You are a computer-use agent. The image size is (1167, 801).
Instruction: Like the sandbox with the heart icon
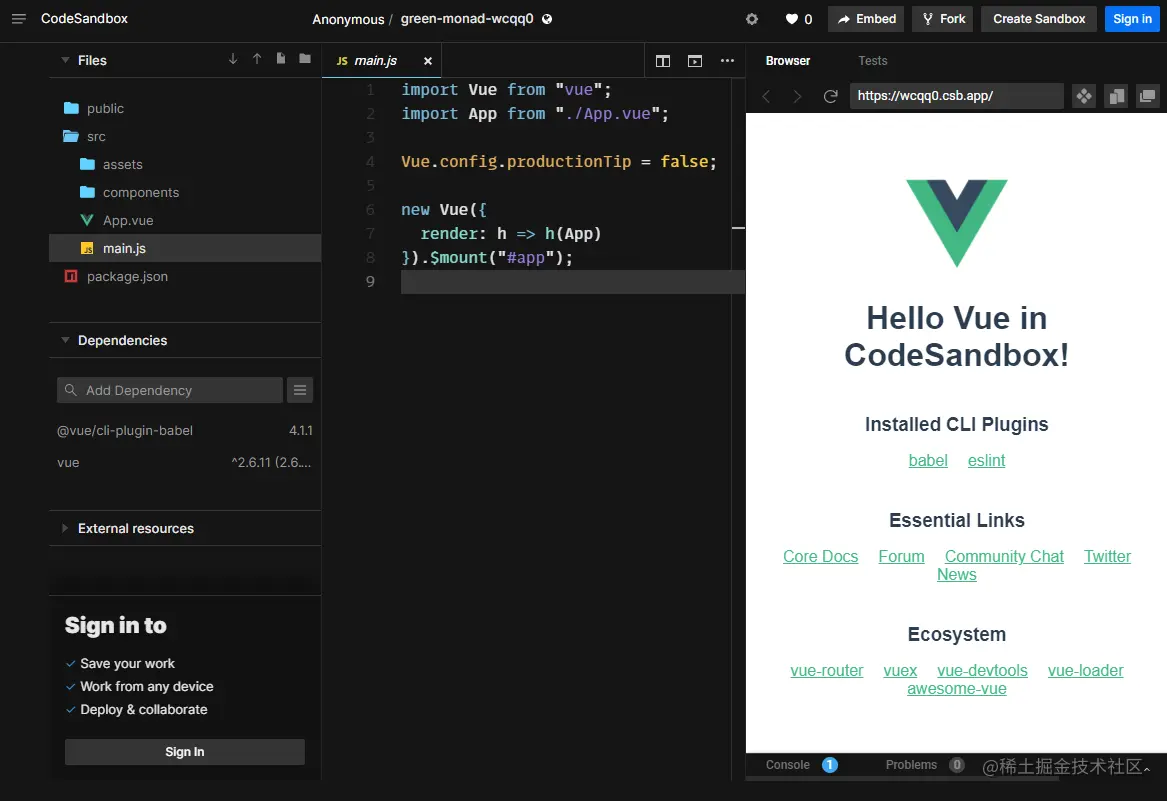point(792,19)
